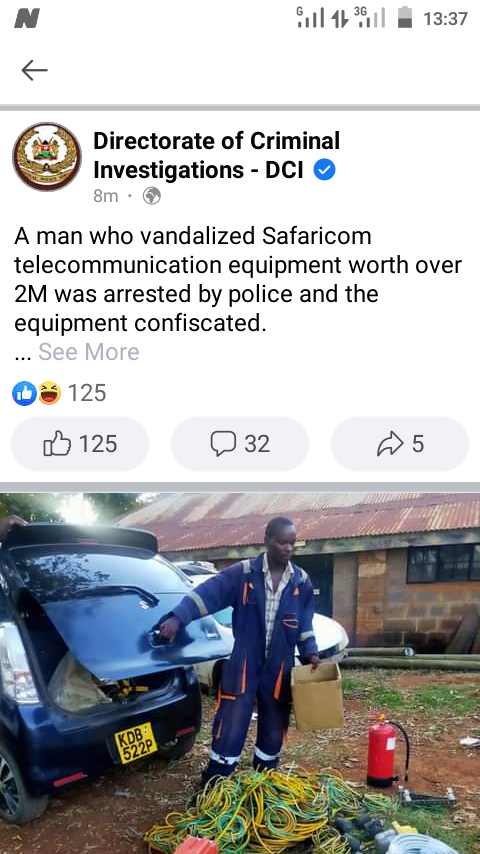This screenshot has width=480, height=854.
Task: Share the post using the arrow button
Action: [x=400, y=444]
